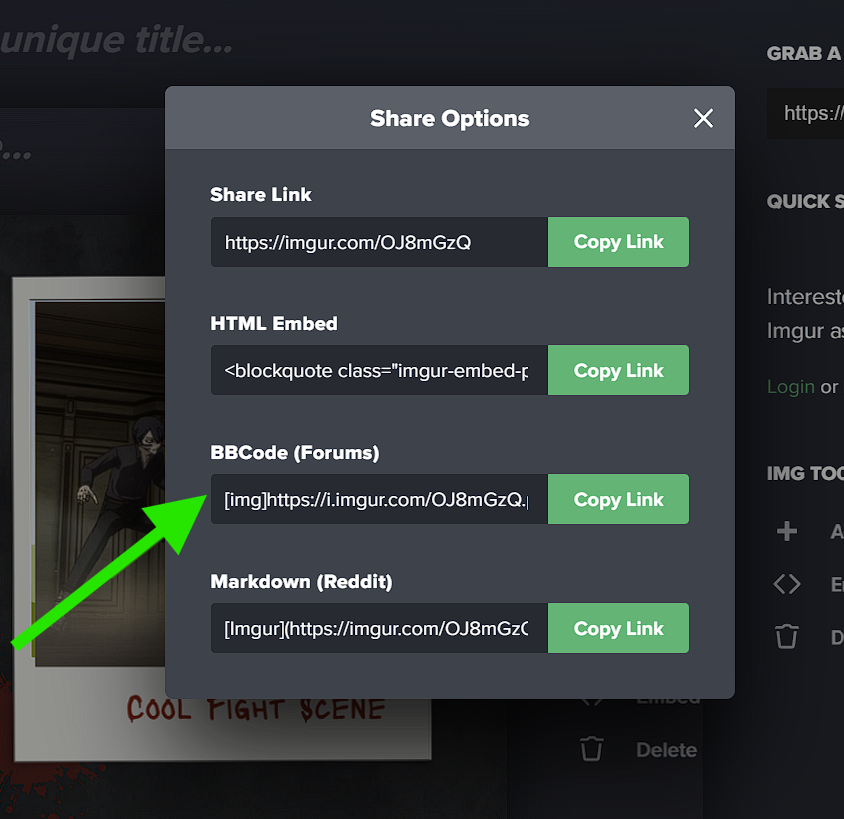The width and height of the screenshot is (844, 819).
Task: Click the BBCode (Forums) label
Action: tap(294, 453)
